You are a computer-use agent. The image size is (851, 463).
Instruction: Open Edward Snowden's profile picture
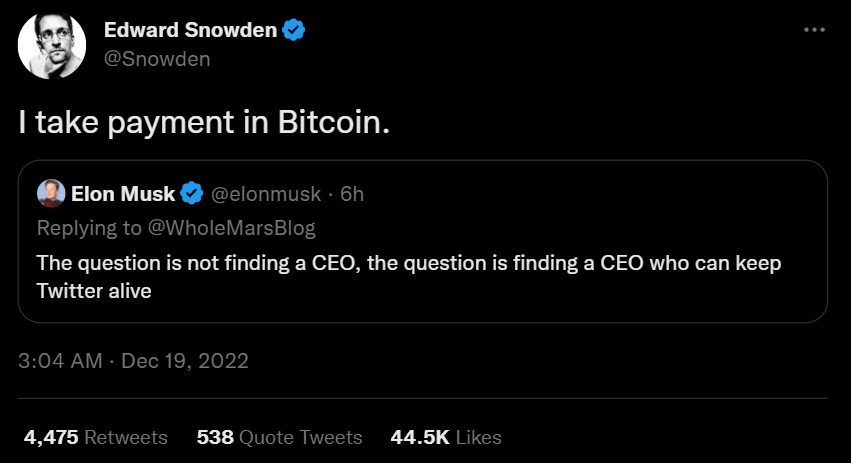click(52, 46)
